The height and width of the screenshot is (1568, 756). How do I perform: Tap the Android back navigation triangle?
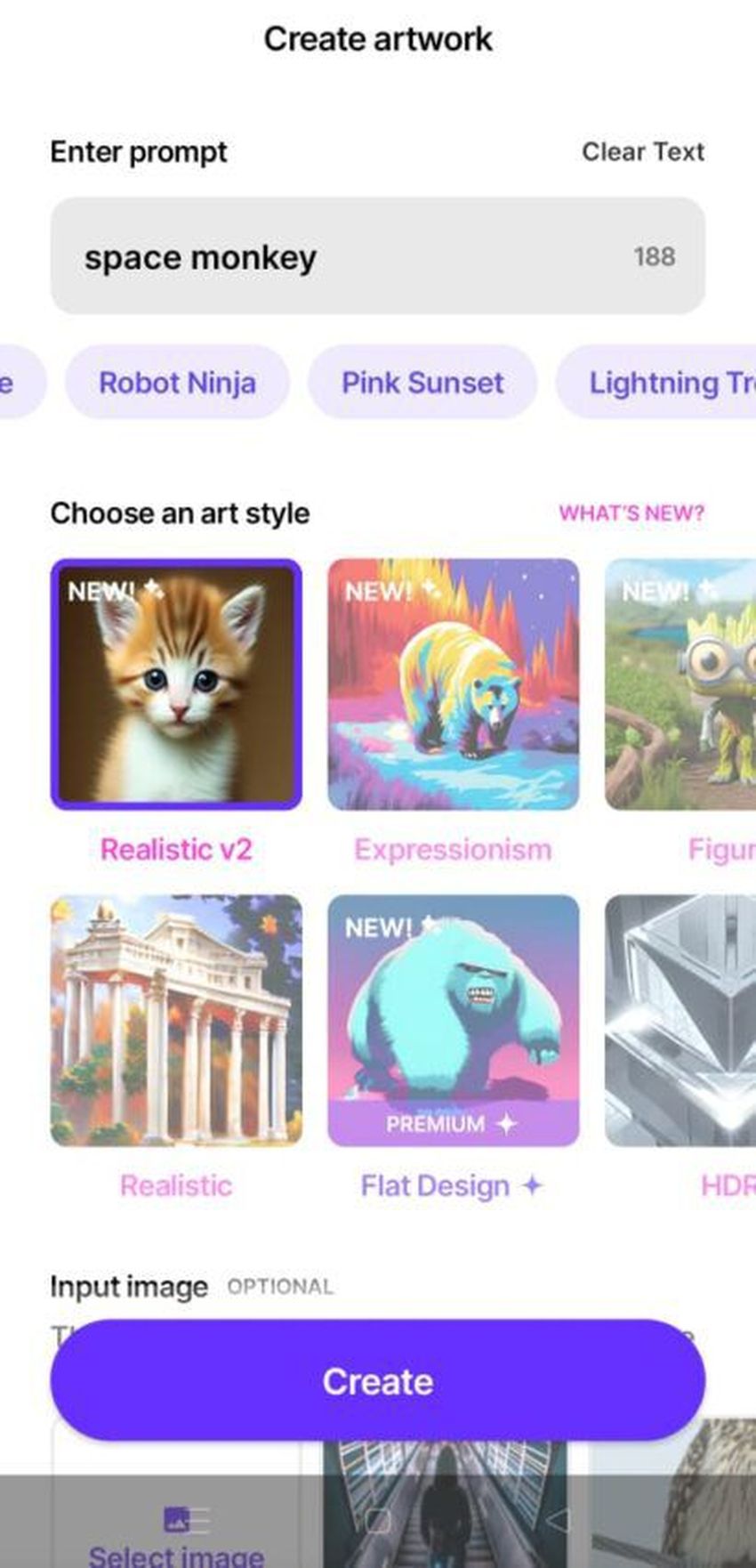pos(558,1520)
